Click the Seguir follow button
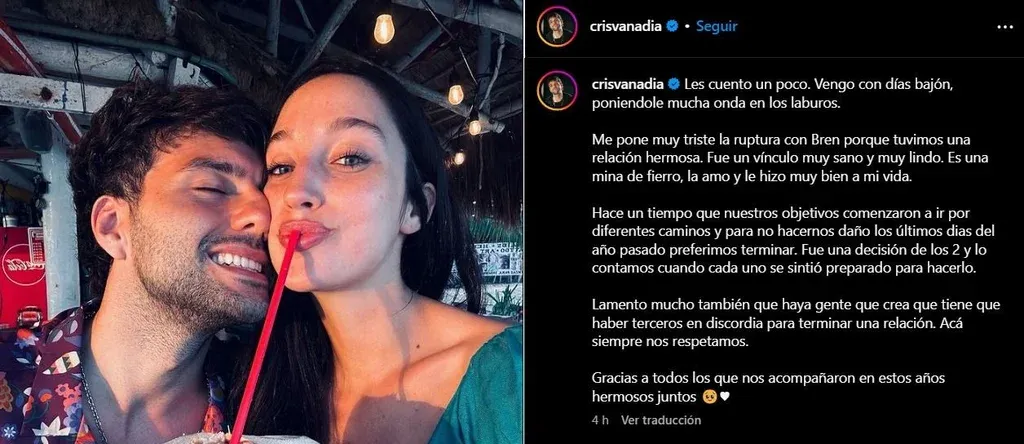This screenshot has width=1024, height=444. point(716,26)
